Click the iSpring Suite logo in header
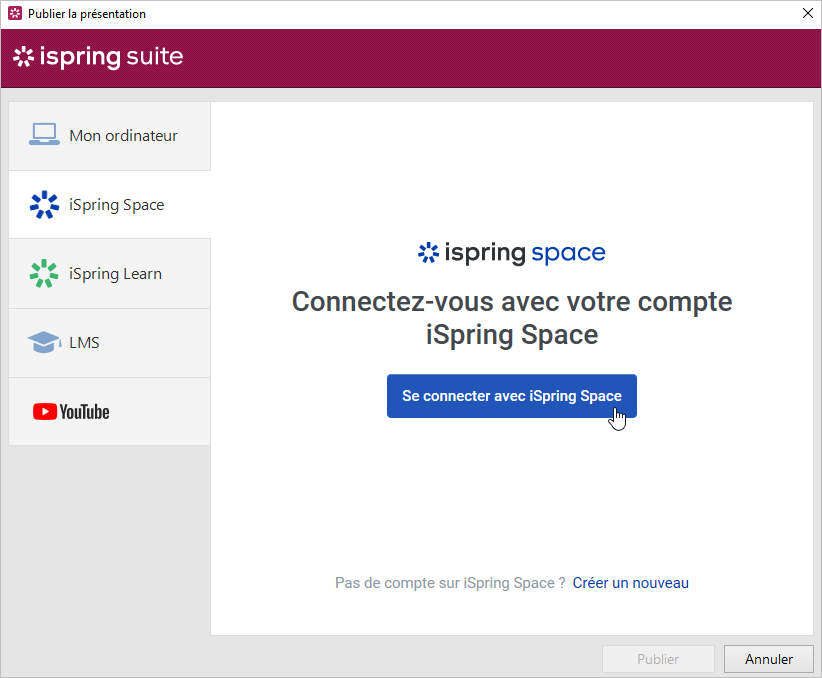This screenshot has width=822, height=678. click(98, 57)
